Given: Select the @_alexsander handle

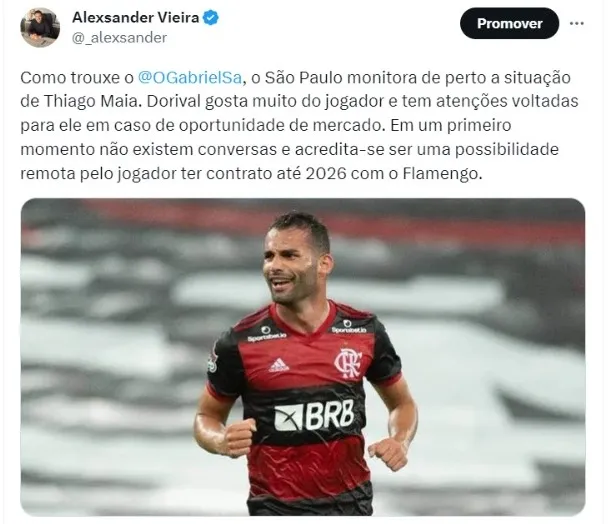Looking at the screenshot, I should [119, 38].
